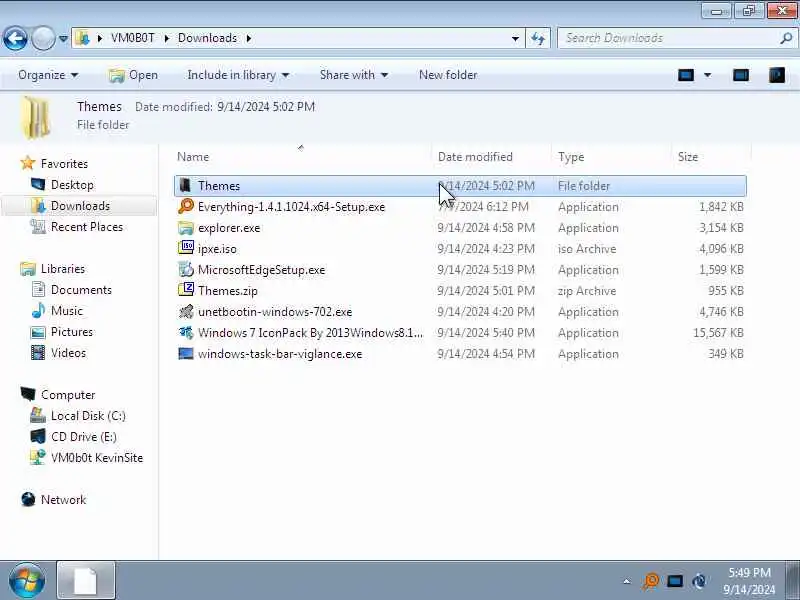This screenshot has height=600, width=800.
Task: Sort by Date modified column header
Action: (492, 157)
